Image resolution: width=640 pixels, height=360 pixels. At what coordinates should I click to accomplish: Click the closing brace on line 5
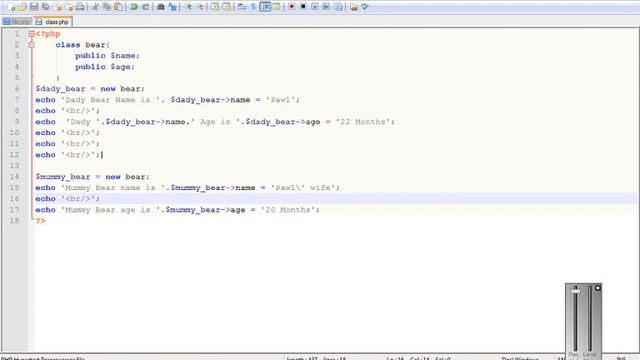[58, 78]
